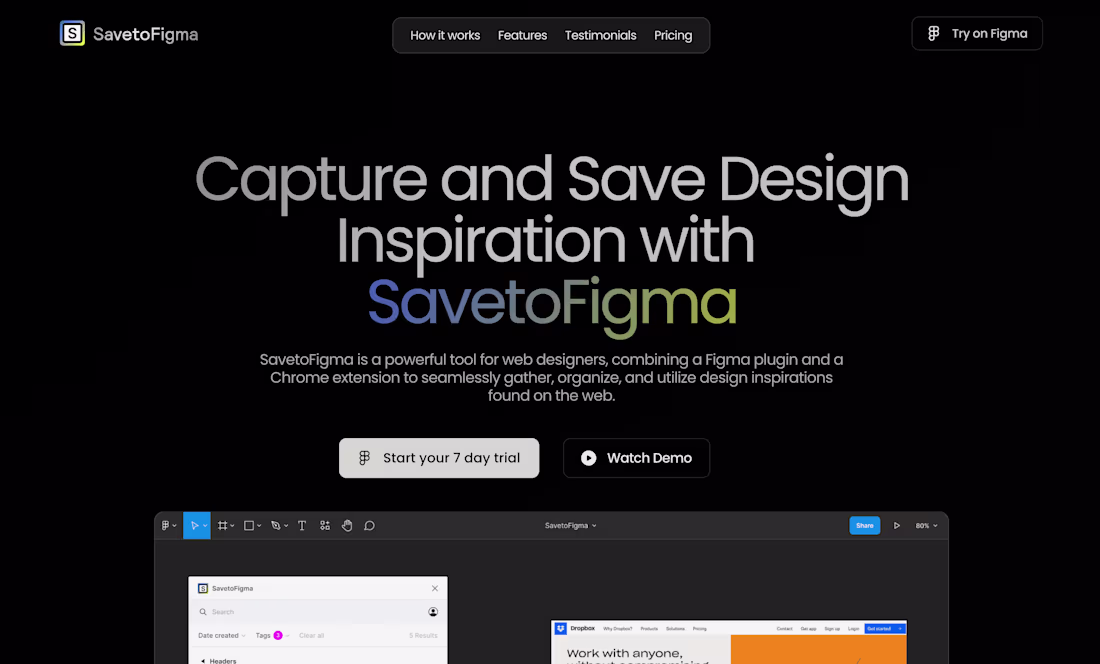Open the comment tool
This screenshot has height=664, width=1100.
(x=369, y=525)
